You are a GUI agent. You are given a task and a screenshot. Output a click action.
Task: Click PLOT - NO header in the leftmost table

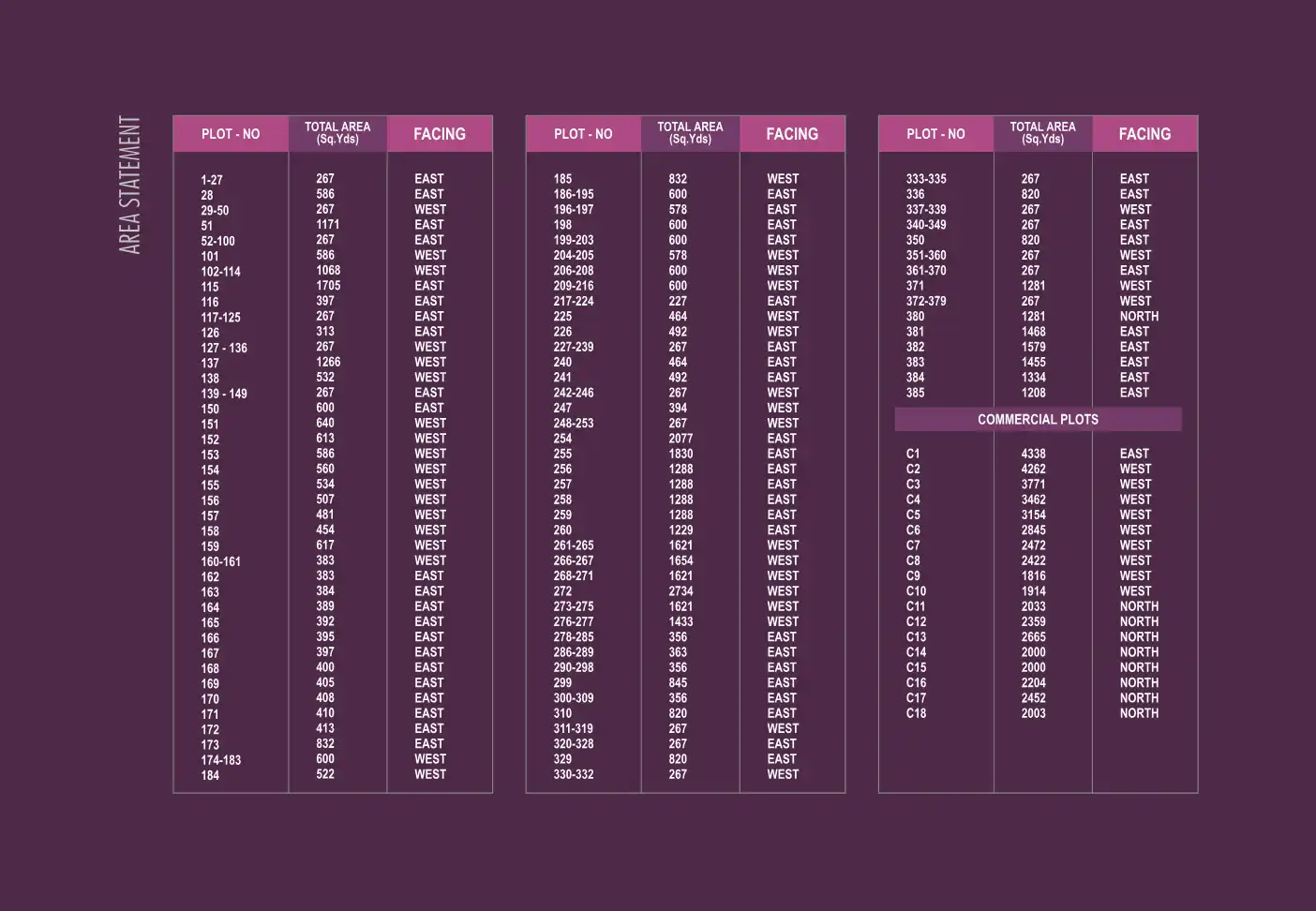231,134
